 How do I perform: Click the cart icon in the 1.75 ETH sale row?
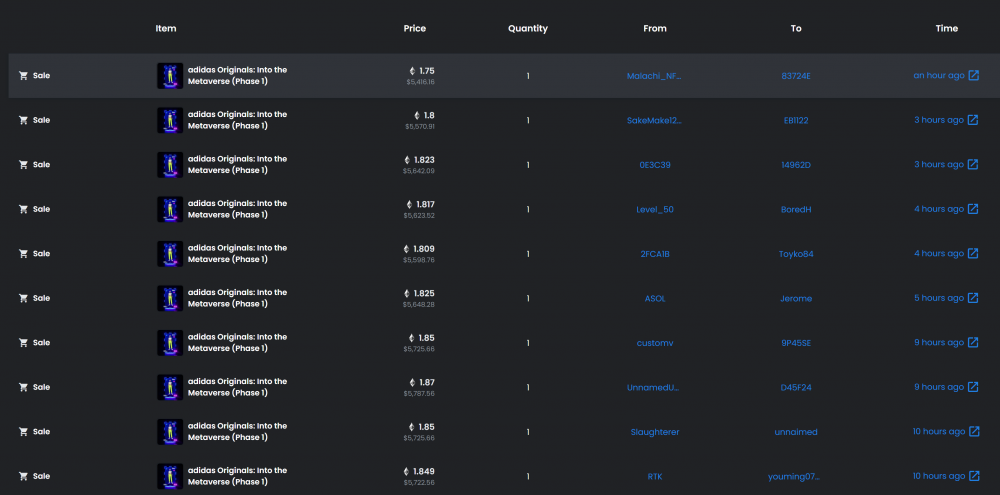(23, 75)
